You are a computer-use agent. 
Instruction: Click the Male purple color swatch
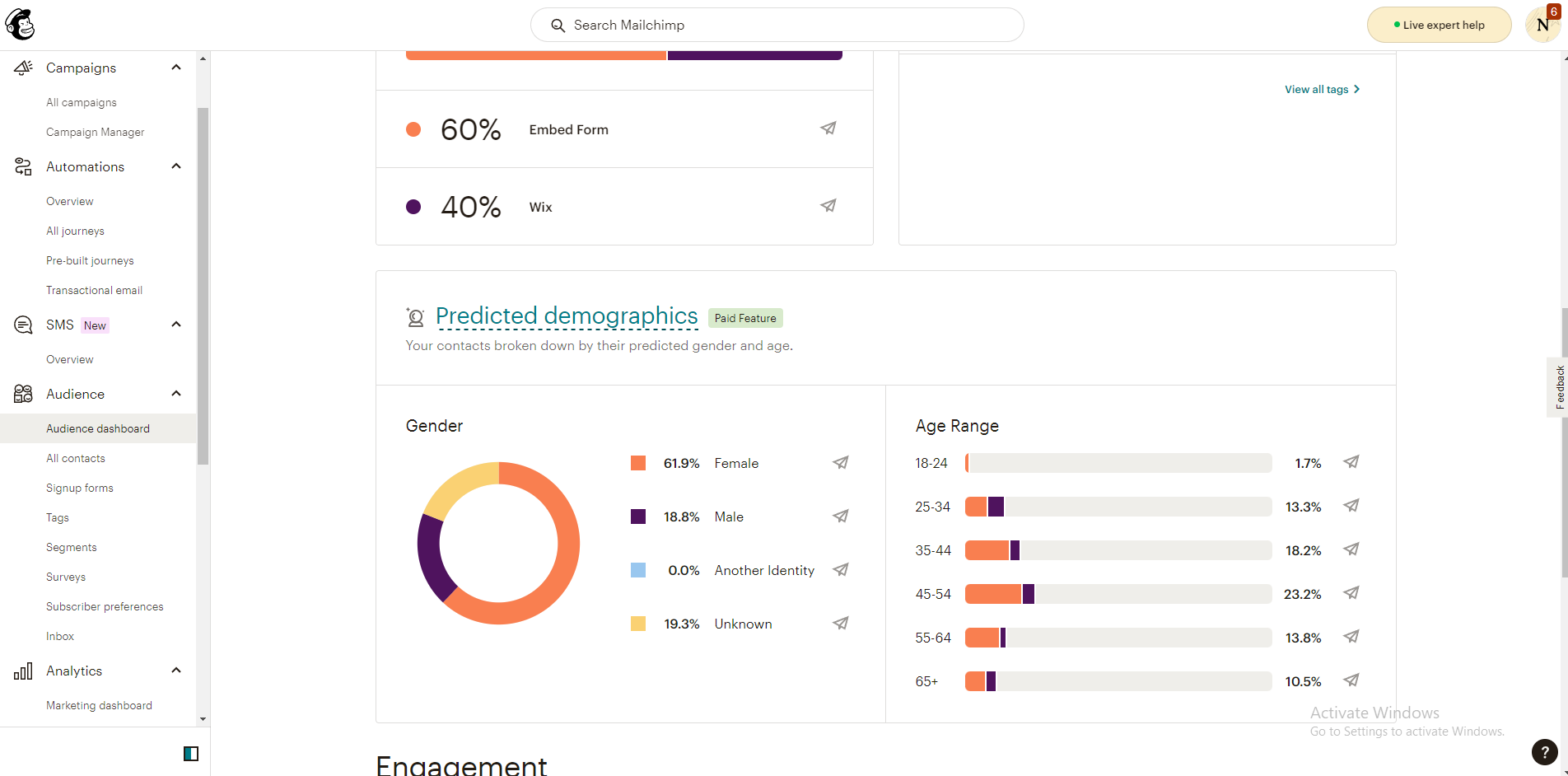638,517
